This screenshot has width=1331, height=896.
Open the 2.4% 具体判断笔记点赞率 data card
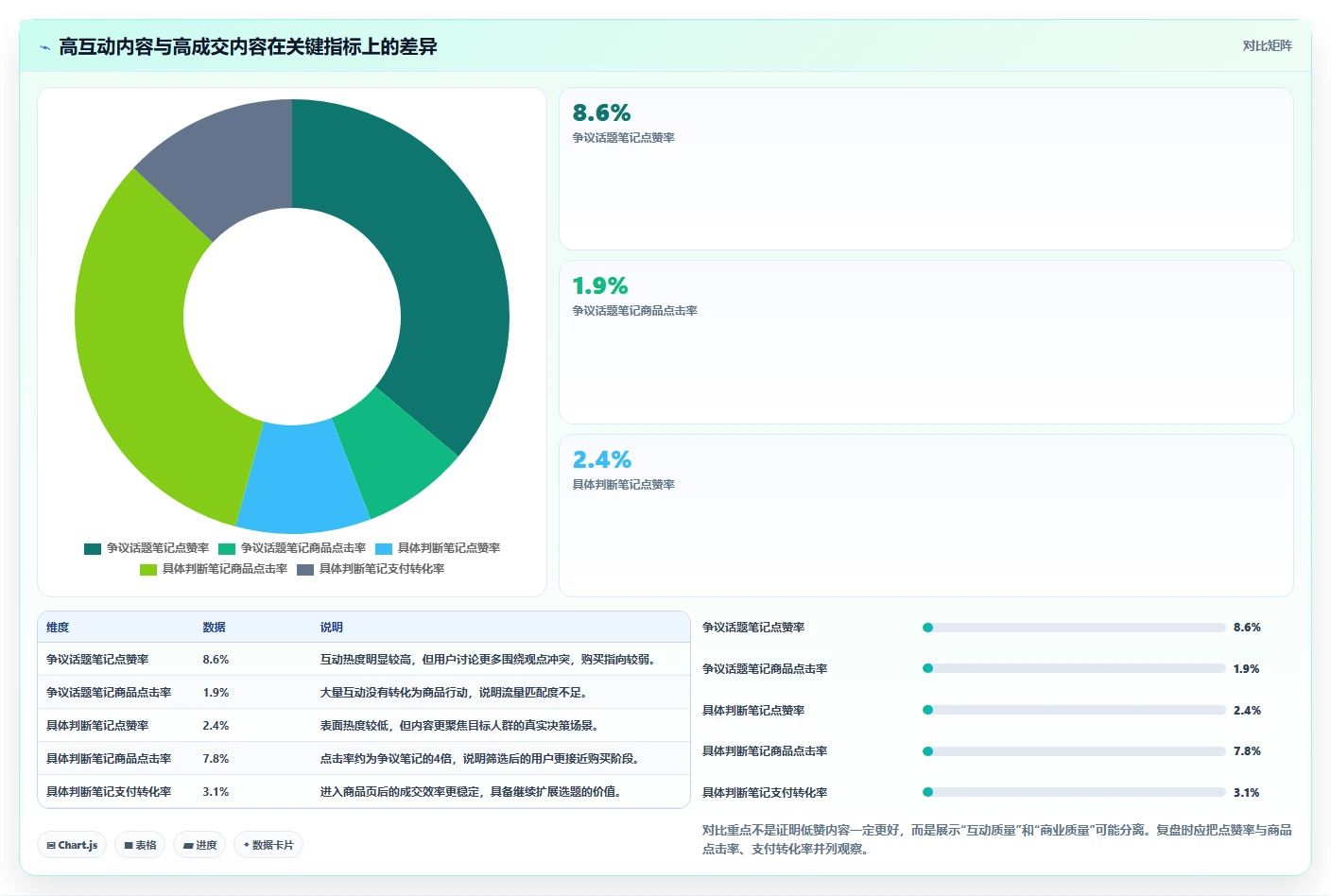tap(926, 515)
